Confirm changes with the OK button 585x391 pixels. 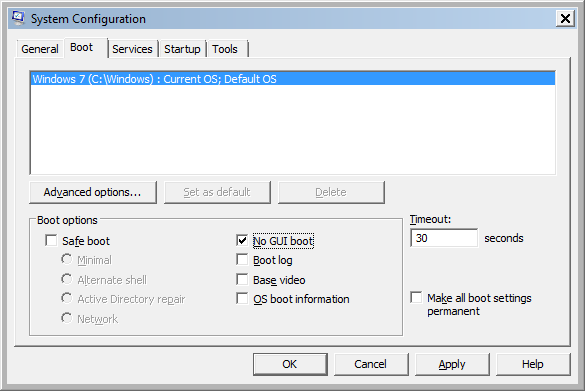click(x=290, y=364)
